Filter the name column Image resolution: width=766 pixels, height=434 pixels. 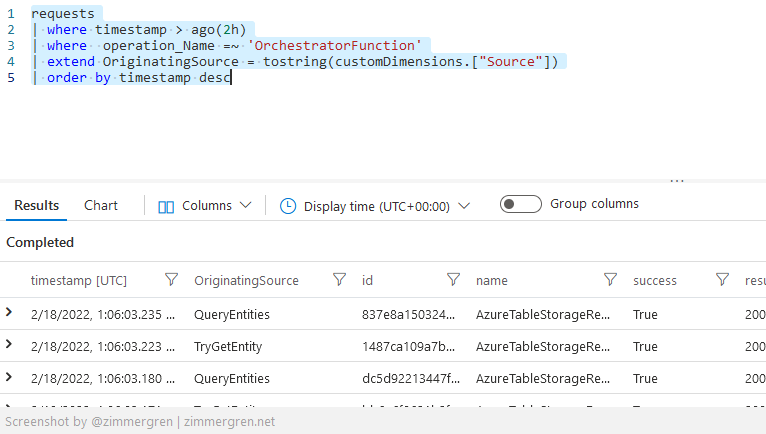click(x=610, y=280)
